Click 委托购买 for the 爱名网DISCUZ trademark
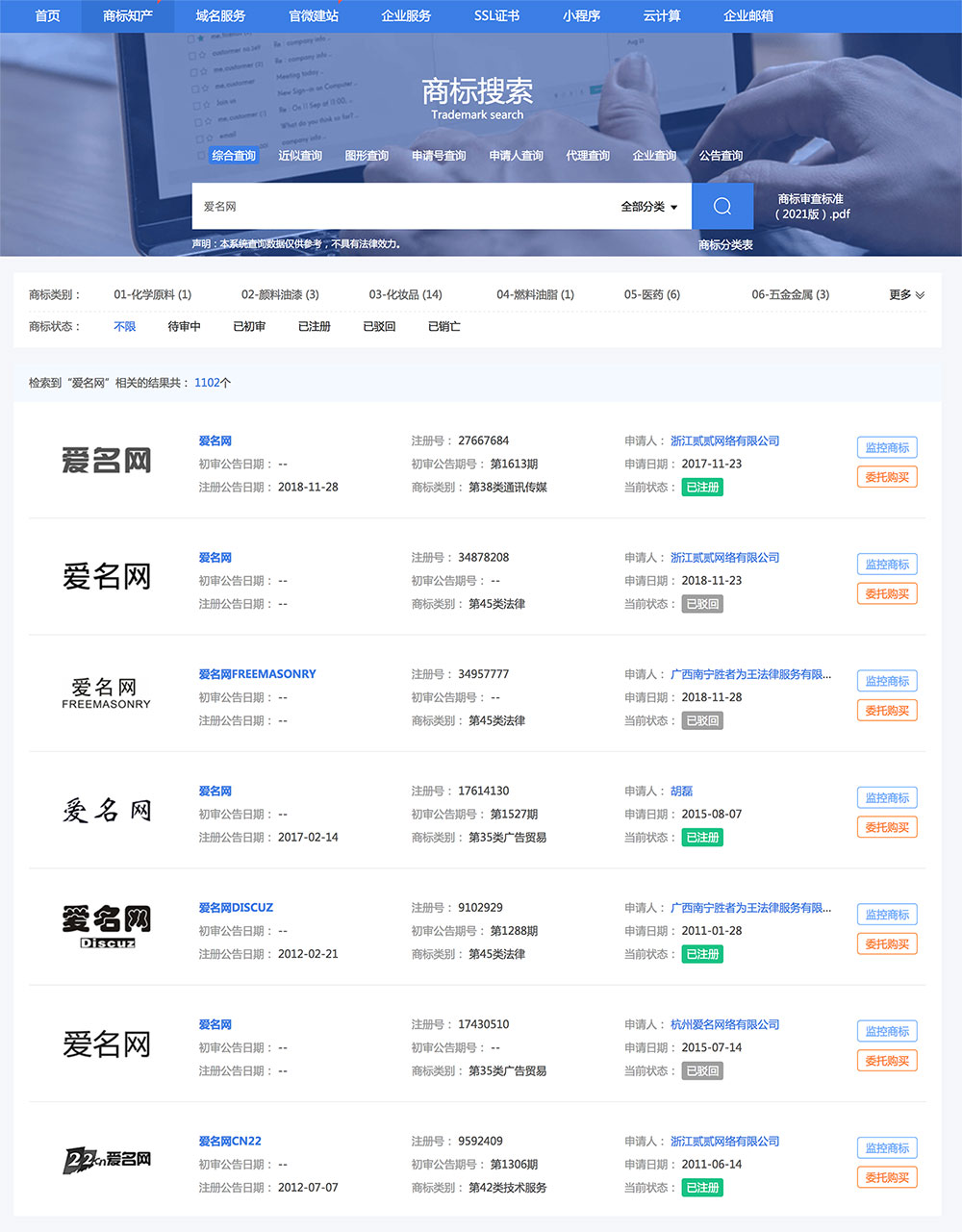The width and height of the screenshot is (962, 1232). click(x=887, y=944)
